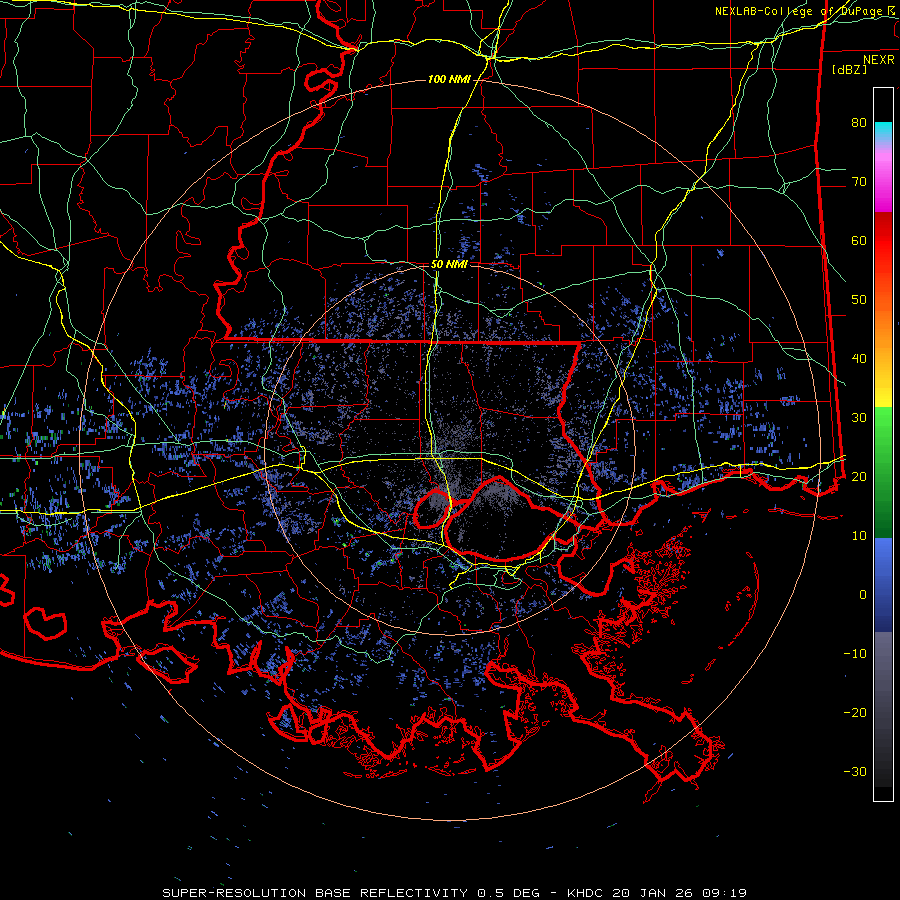This screenshot has height=900, width=900.
Task: Click the "100 NMI" range ring label
Action: 449,79
